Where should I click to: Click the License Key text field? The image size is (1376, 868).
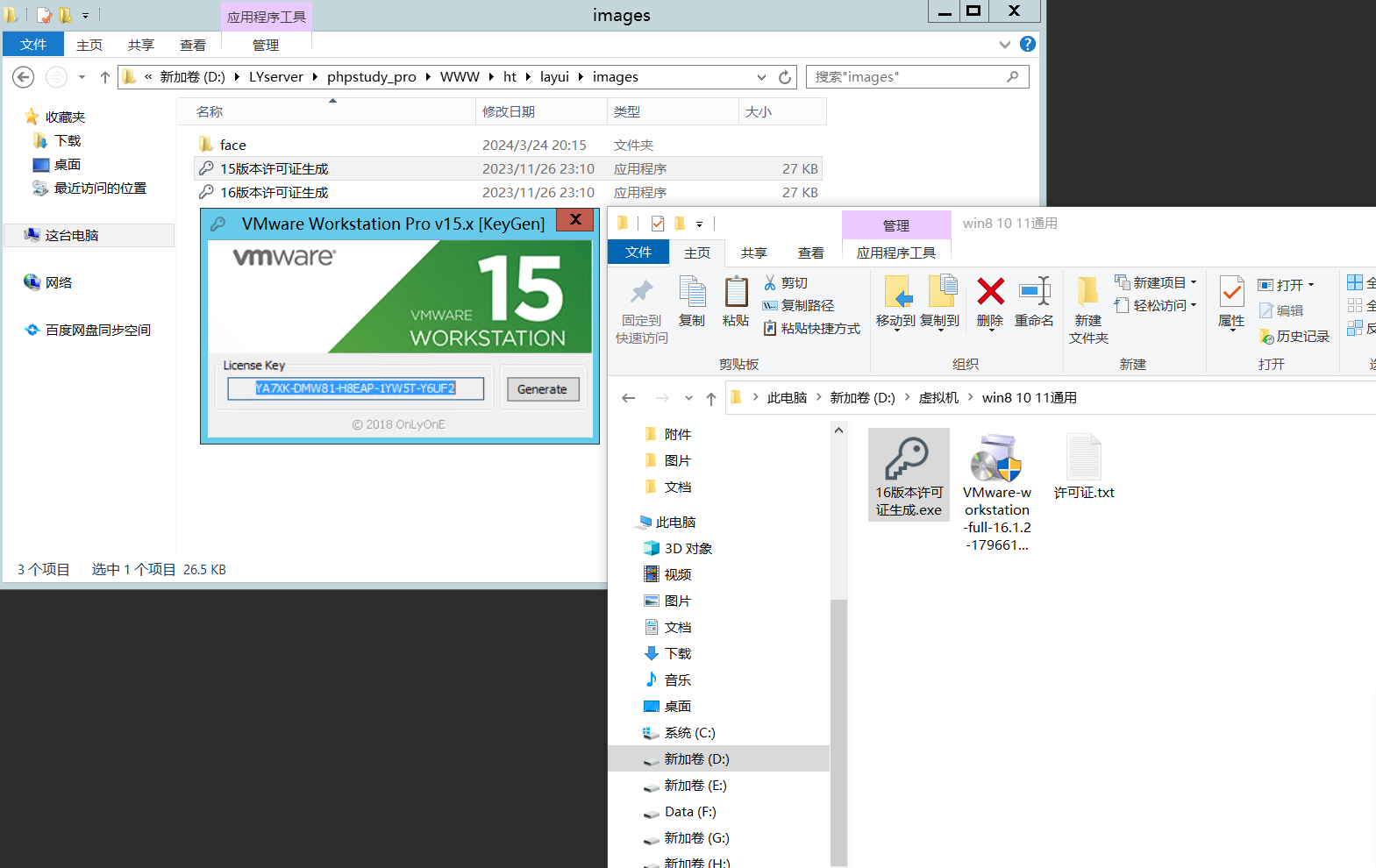(355, 388)
